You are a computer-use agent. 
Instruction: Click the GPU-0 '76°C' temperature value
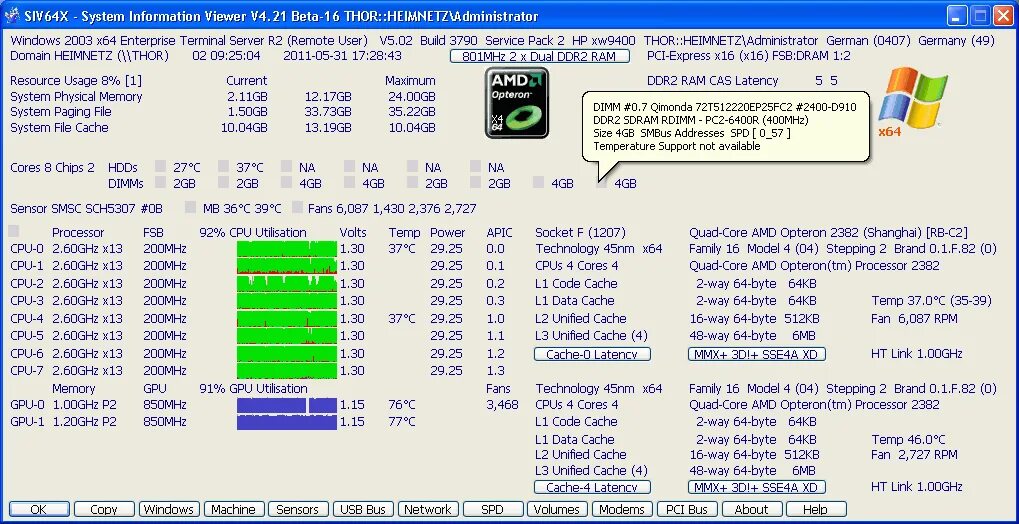402,405
